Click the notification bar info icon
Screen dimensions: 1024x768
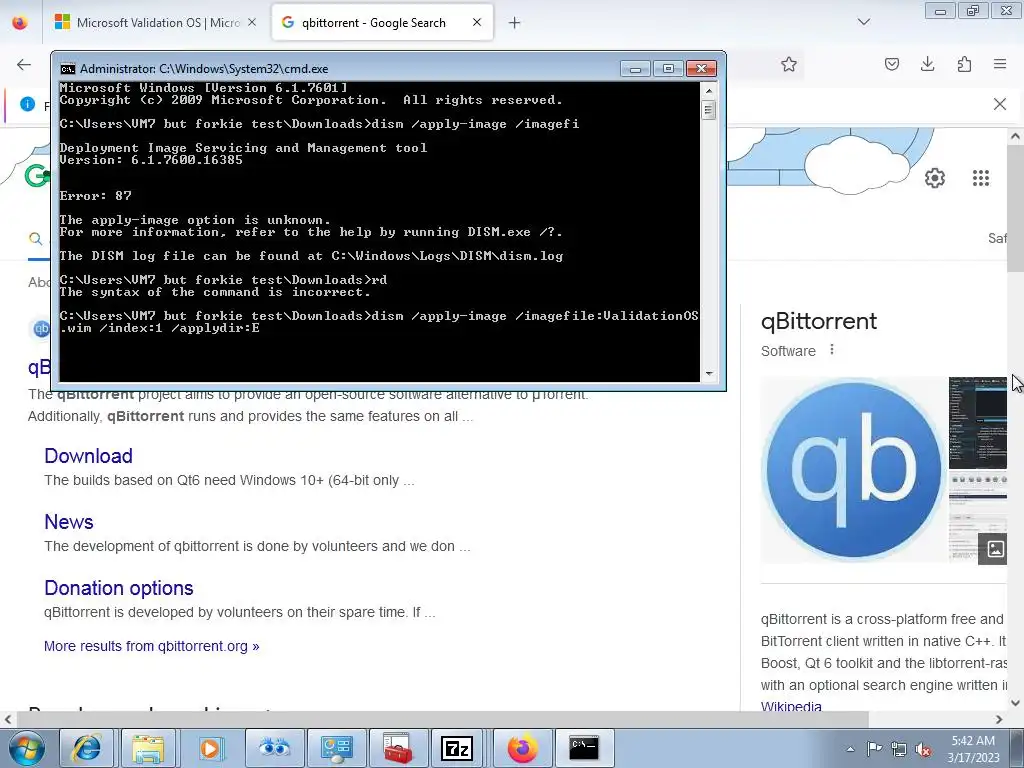coord(27,104)
